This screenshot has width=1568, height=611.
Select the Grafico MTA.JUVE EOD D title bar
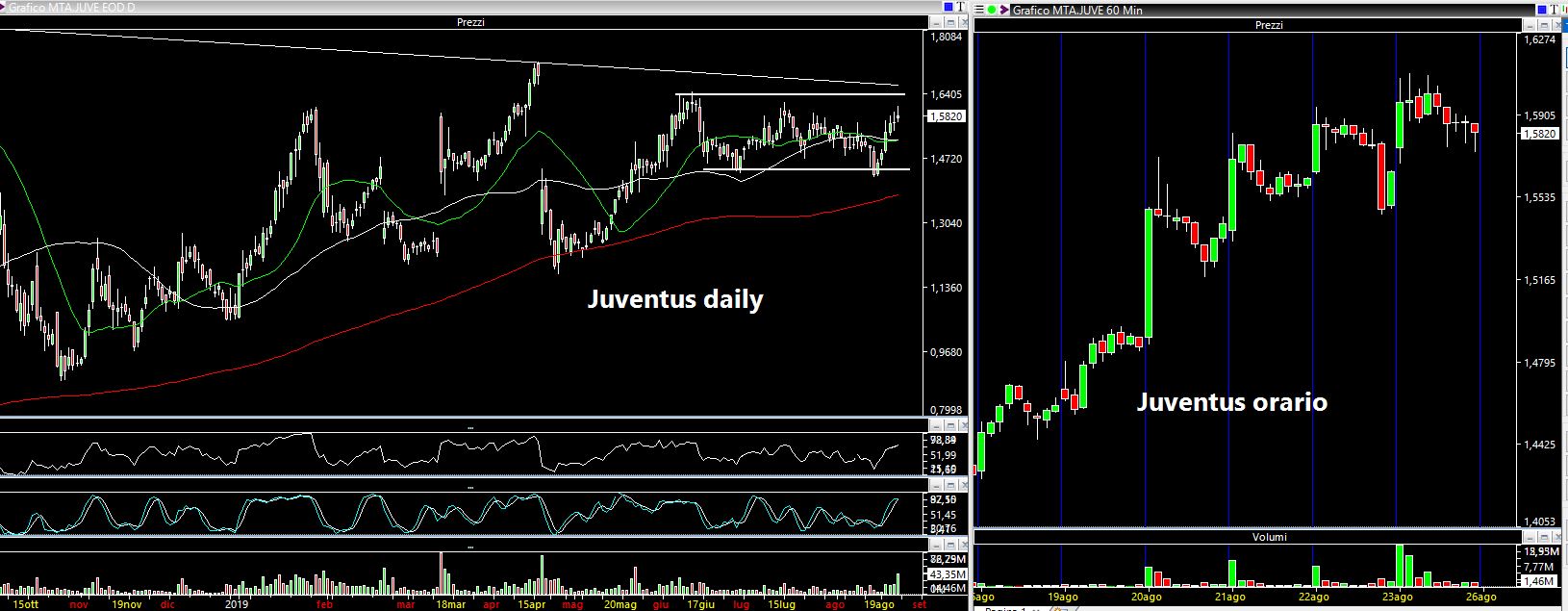click(x=471, y=7)
